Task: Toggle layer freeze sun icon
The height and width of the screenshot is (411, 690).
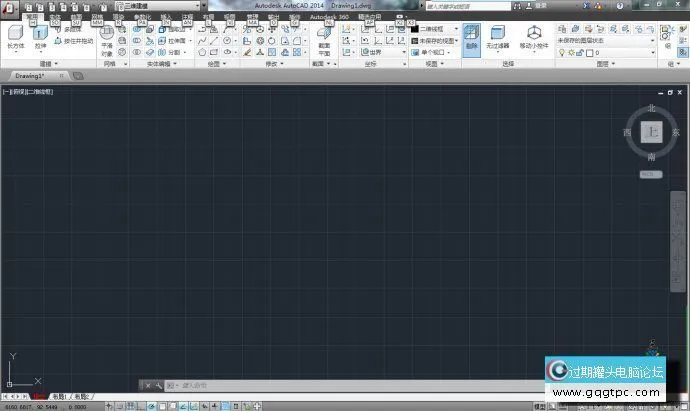Action: [x=571, y=52]
